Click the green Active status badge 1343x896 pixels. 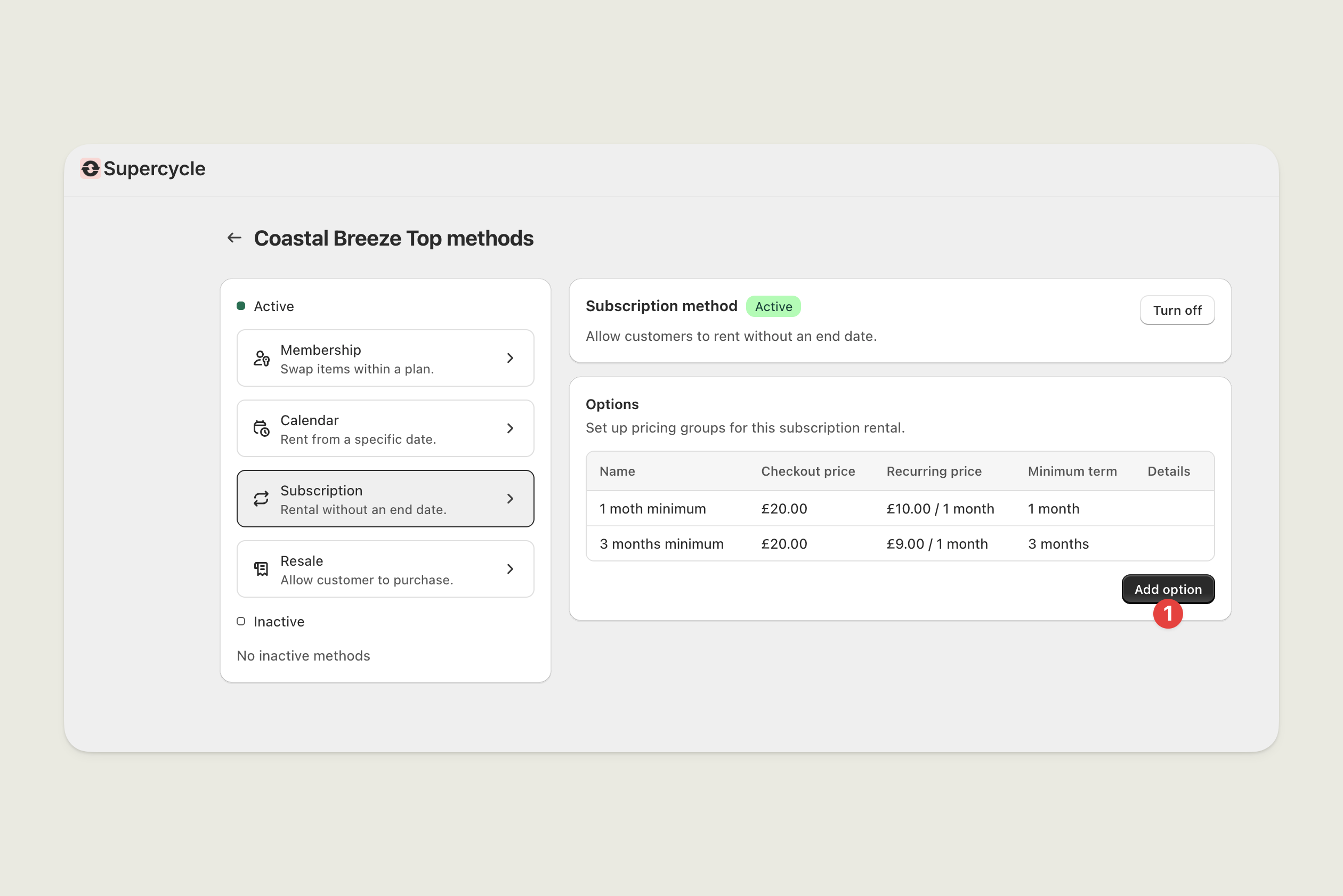(773, 307)
